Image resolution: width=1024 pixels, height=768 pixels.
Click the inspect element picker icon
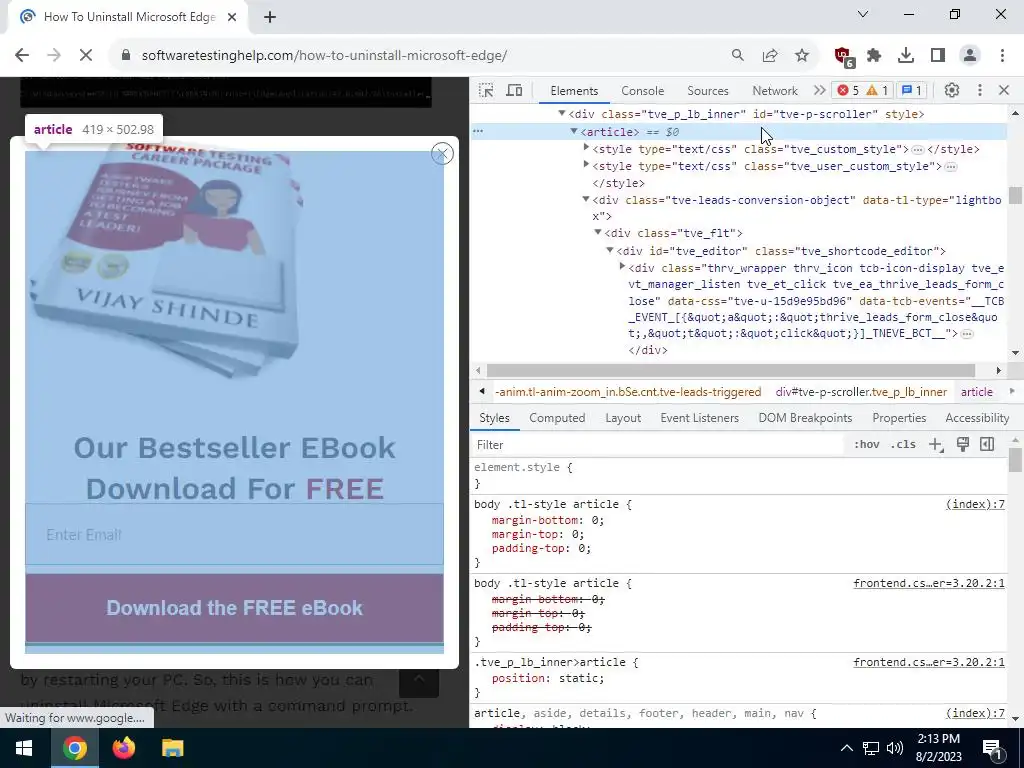[486, 90]
